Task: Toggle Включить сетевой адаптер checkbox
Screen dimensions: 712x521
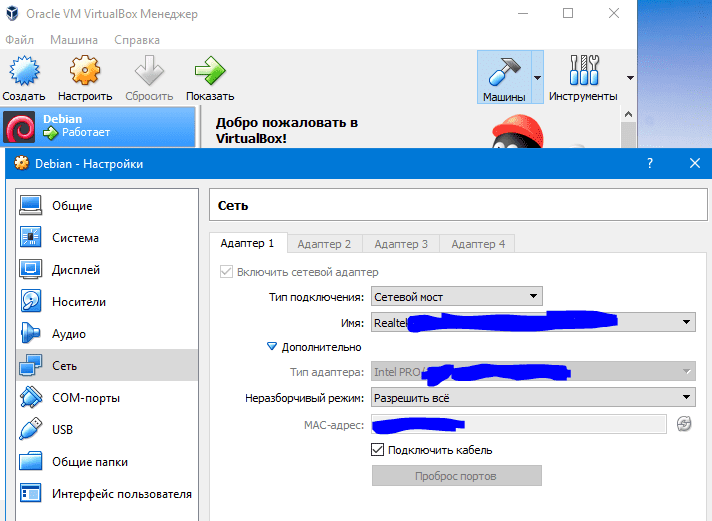Action: tap(226, 272)
